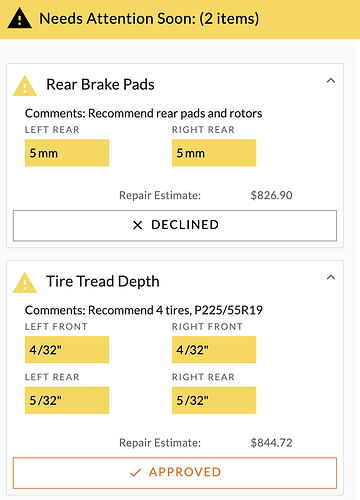Click the Tire Tread Depth title
Viewport: 360px width, 500px height.
103,282
